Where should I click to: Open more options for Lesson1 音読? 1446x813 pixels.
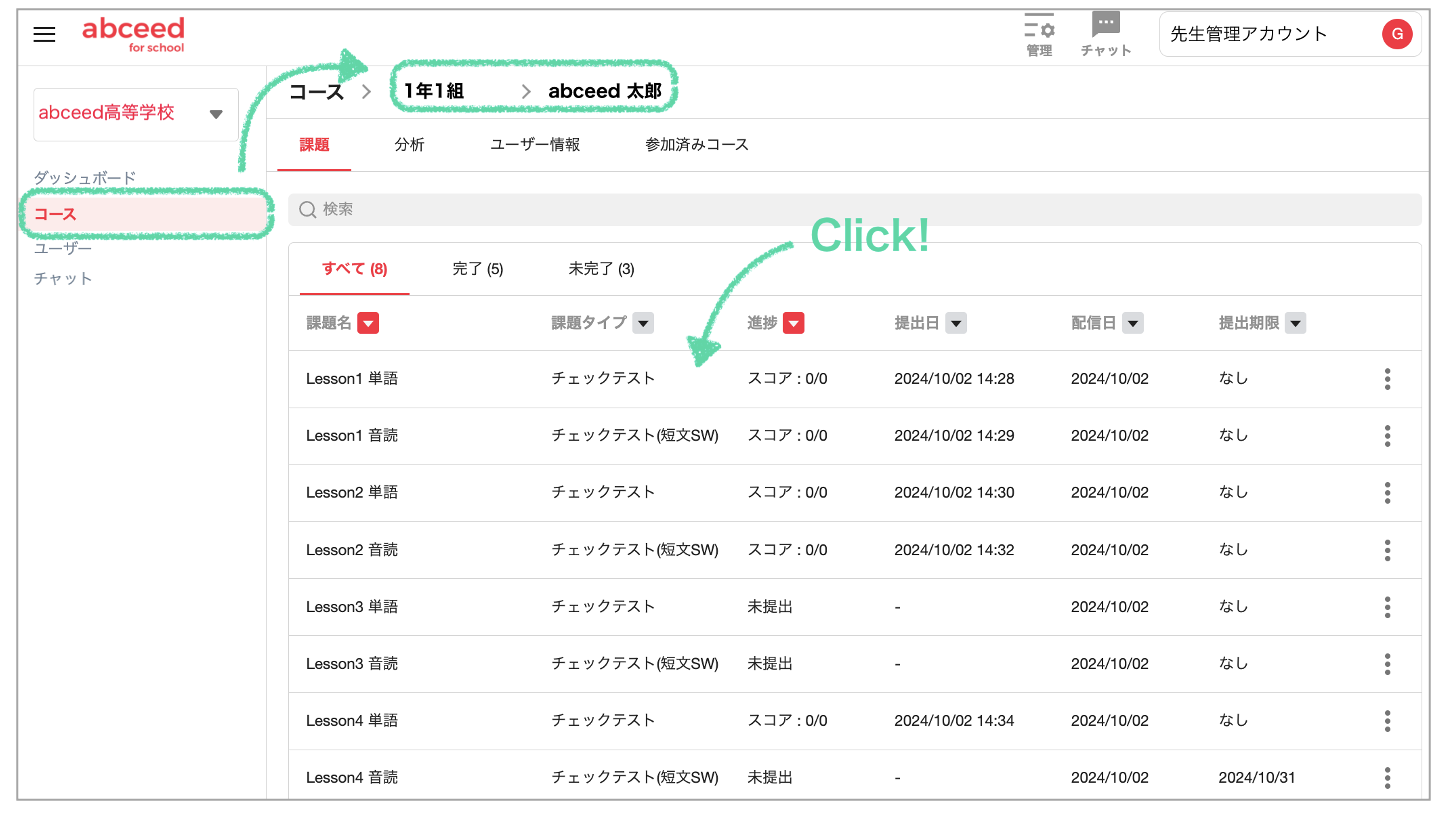[1387, 436]
